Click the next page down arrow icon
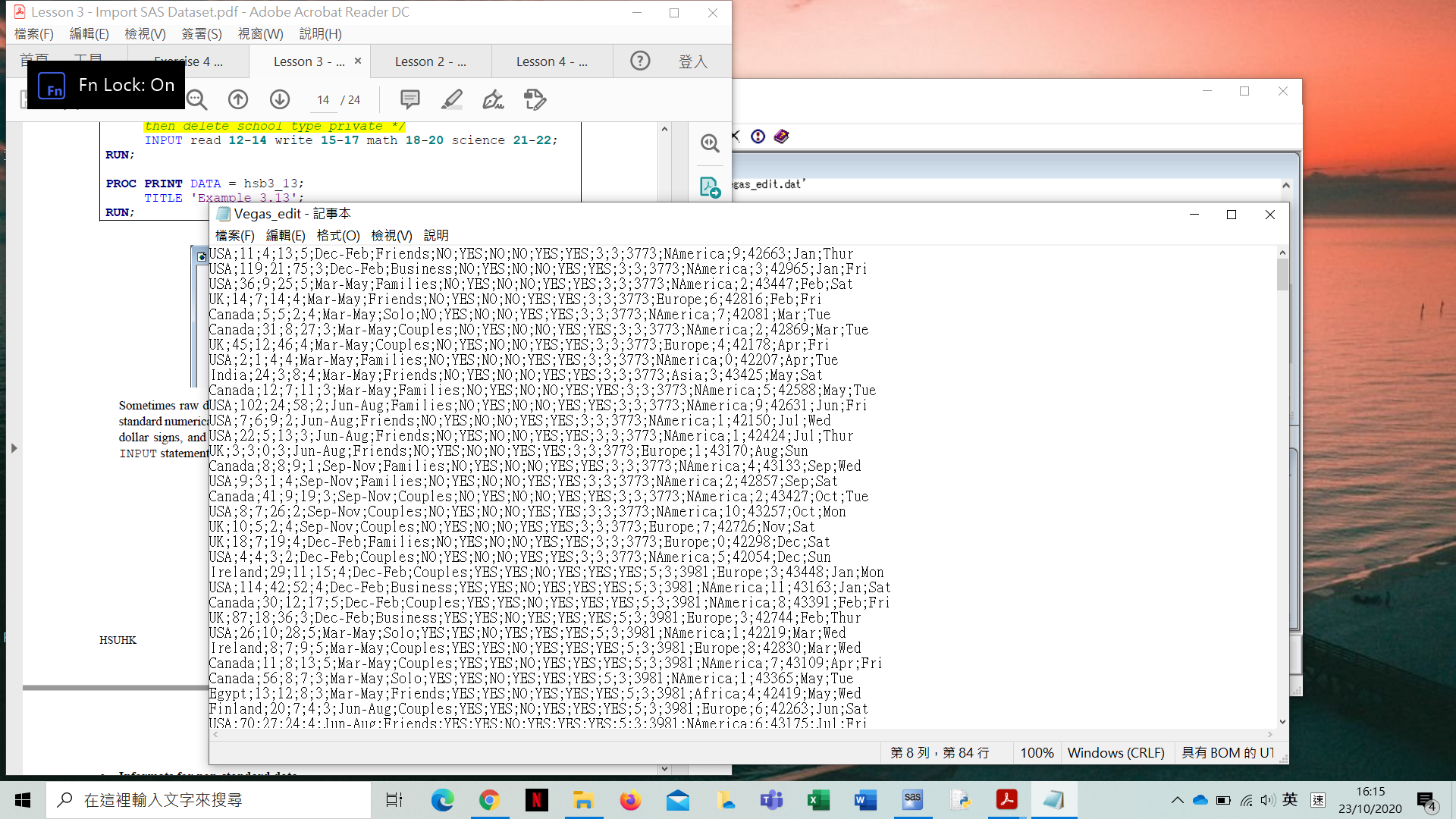 pos(280,99)
